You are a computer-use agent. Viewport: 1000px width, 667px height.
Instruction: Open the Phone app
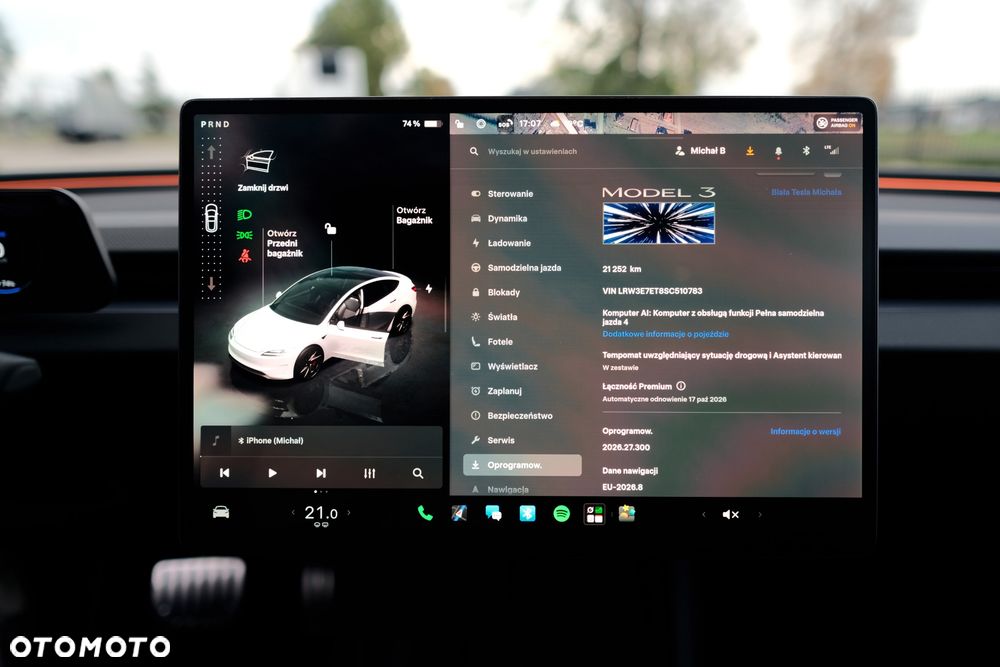click(x=425, y=513)
